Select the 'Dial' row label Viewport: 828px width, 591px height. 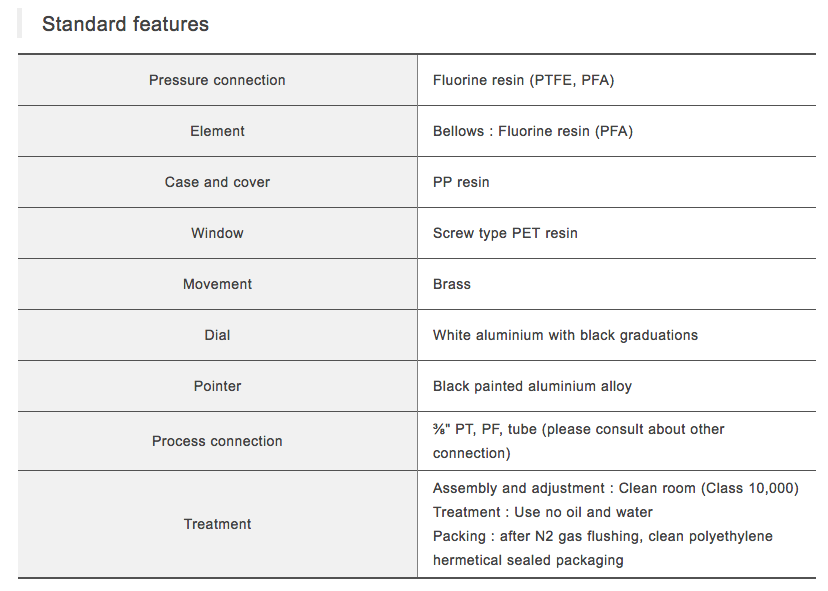[217, 335]
